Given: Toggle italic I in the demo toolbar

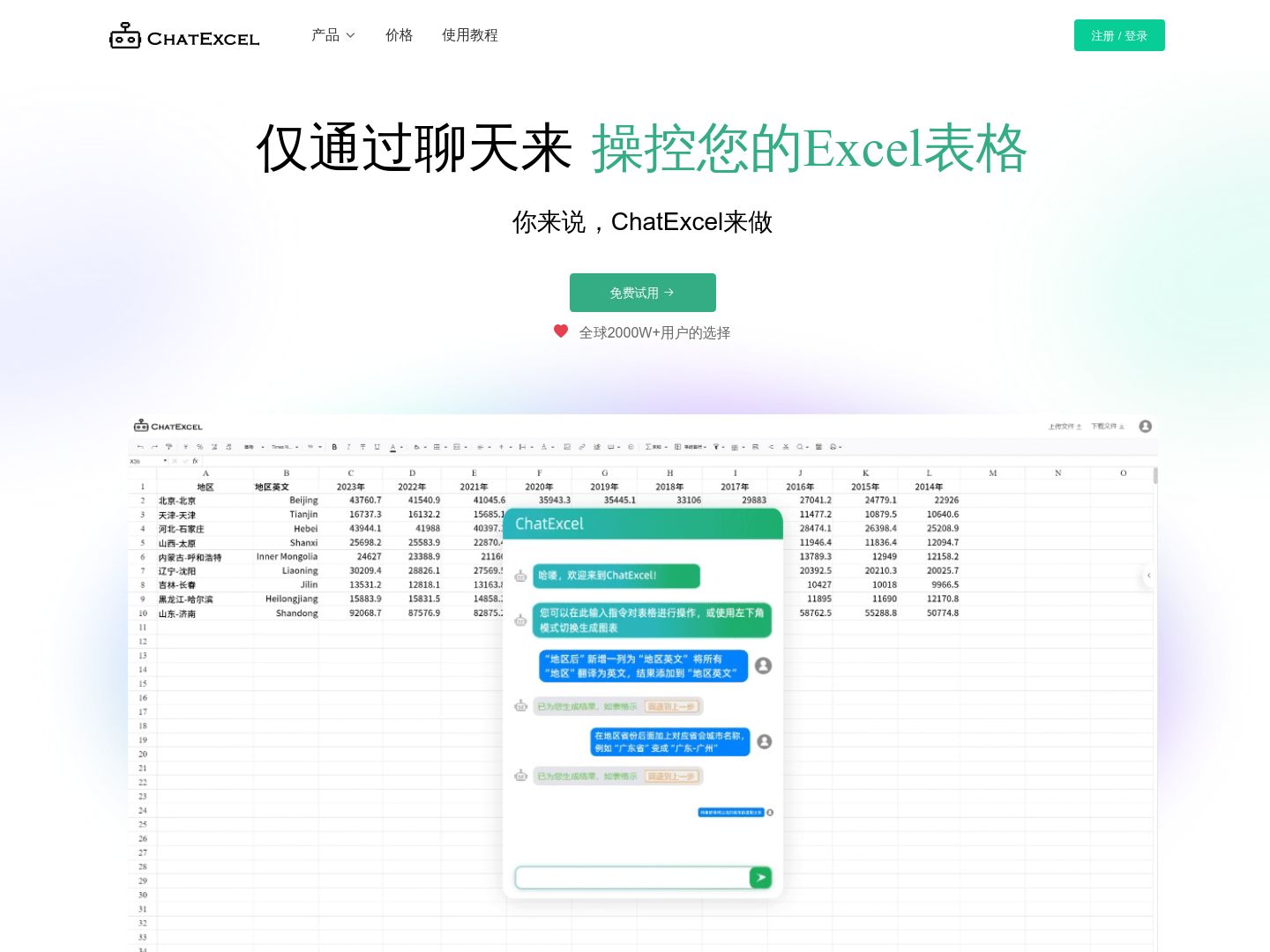Looking at the screenshot, I should 348,447.
